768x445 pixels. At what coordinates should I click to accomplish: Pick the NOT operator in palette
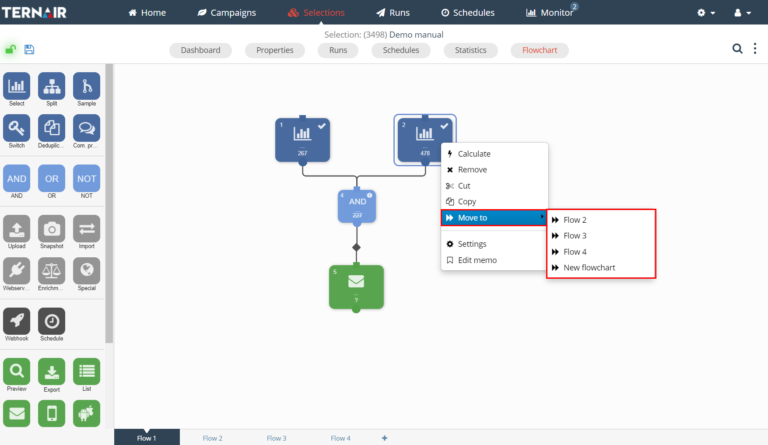click(87, 178)
